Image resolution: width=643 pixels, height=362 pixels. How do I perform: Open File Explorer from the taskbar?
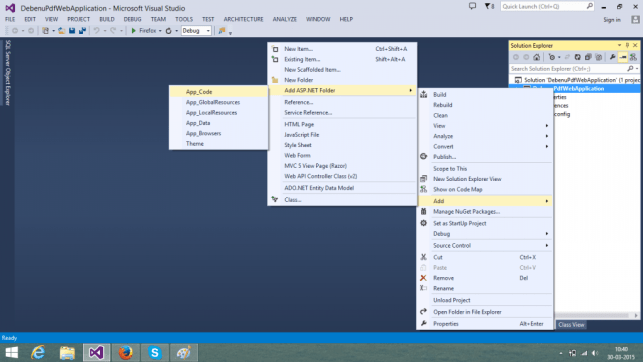click(x=67, y=353)
